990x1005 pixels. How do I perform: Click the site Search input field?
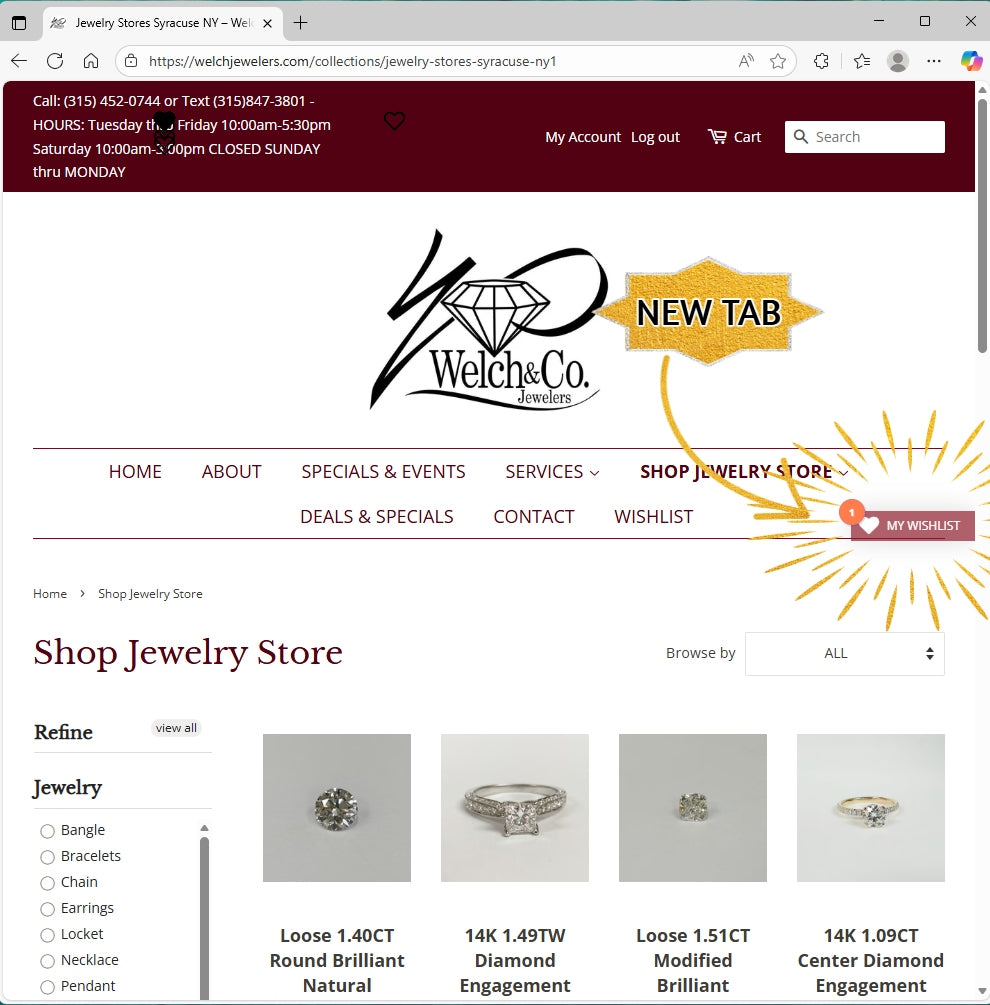(x=864, y=137)
